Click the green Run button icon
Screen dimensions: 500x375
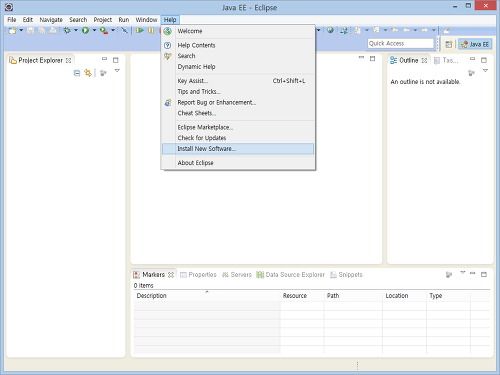[85, 30]
